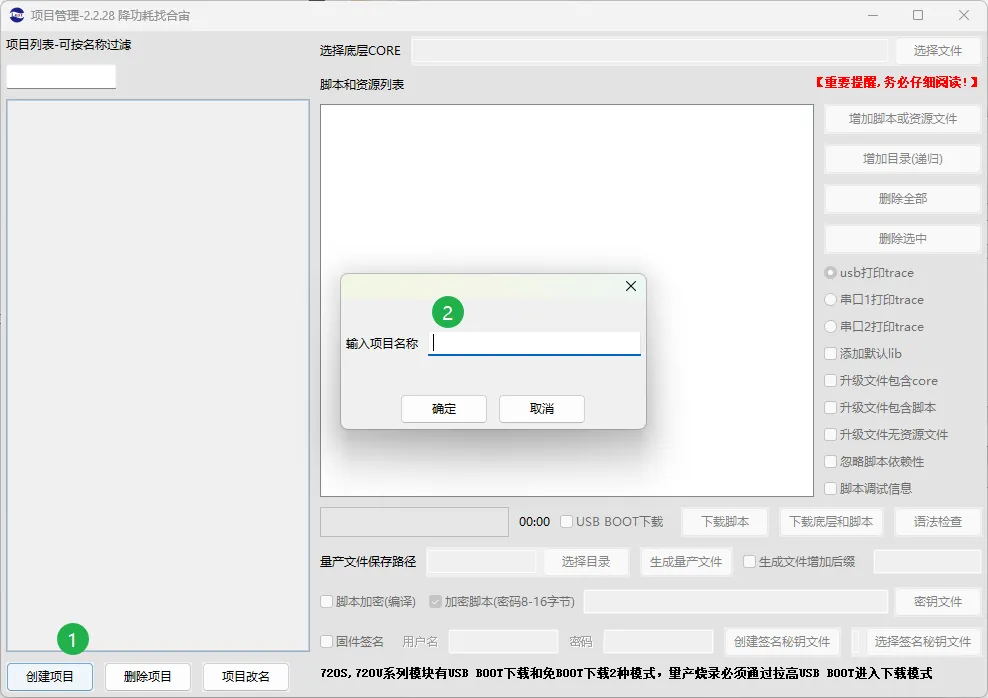
Task: Toggle 升级文件包含脚本 checkbox
Action: pos(830,408)
